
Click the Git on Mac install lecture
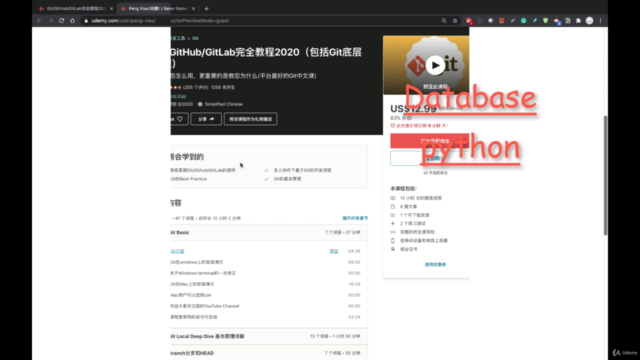(x=192, y=284)
